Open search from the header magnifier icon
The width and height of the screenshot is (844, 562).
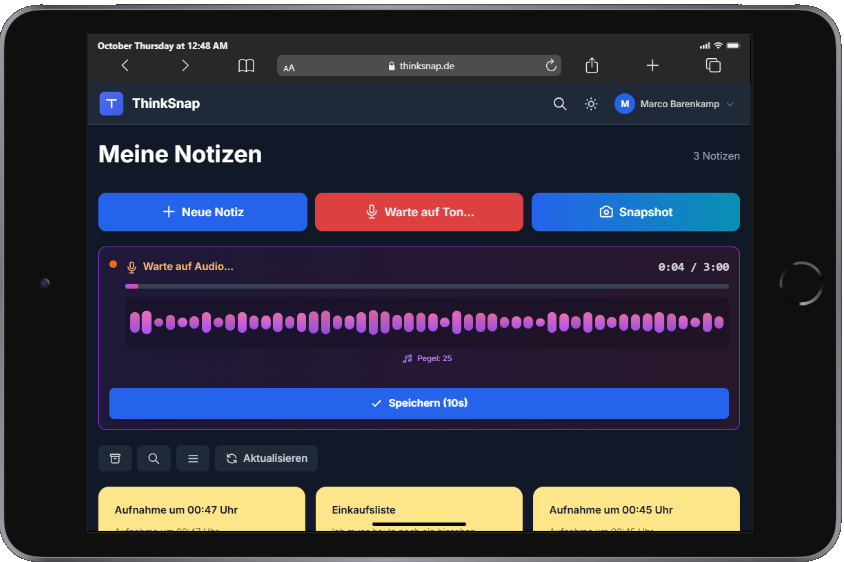[560, 104]
